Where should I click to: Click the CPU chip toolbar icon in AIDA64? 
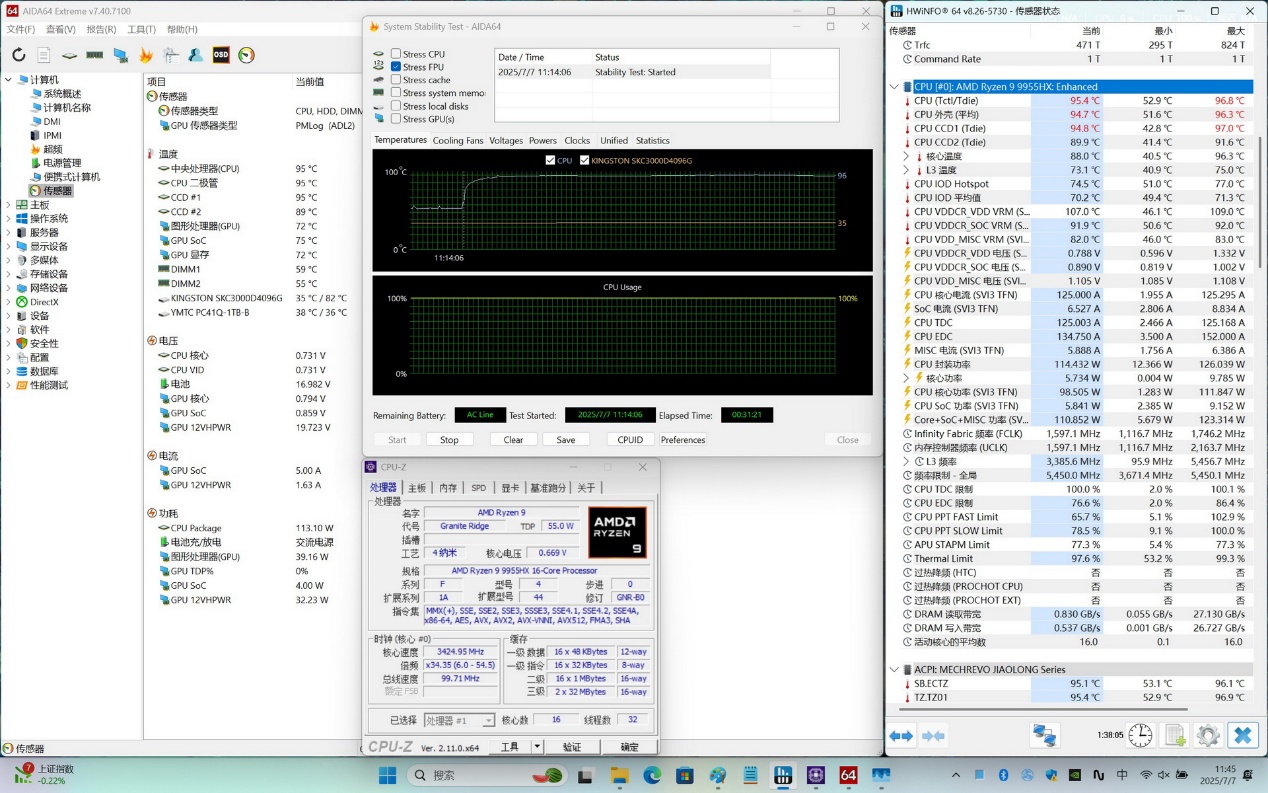[69, 55]
